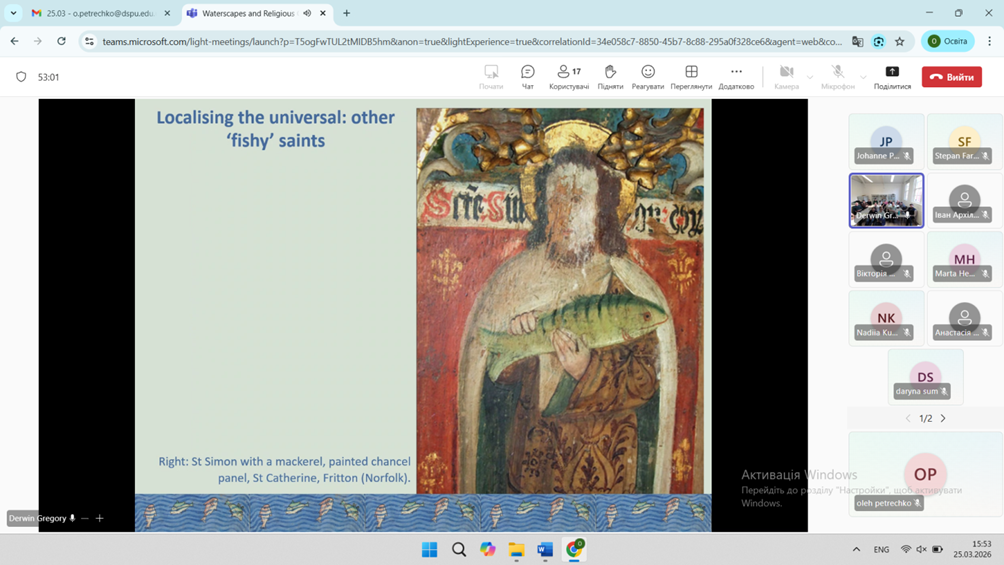
Task: Toggle the tab audio speaker indicator
Action: (307, 14)
